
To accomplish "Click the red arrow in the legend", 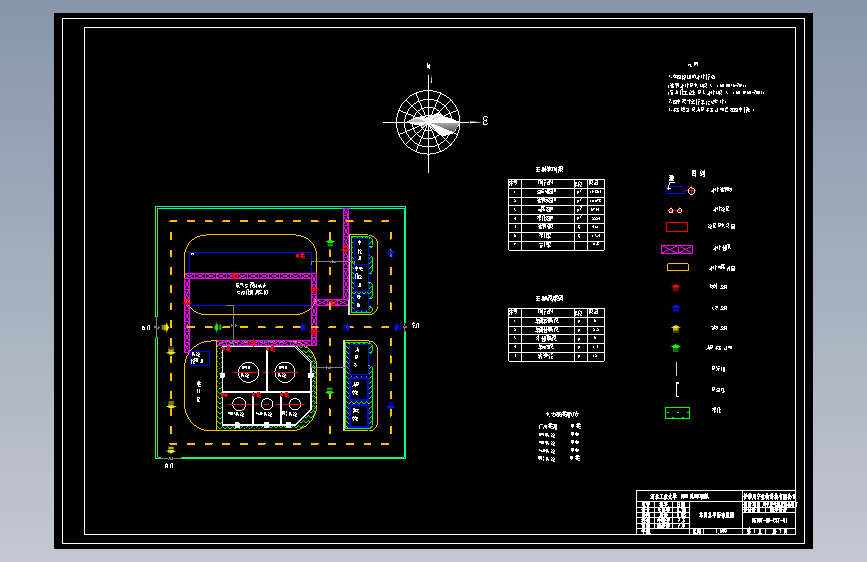I will (675, 288).
